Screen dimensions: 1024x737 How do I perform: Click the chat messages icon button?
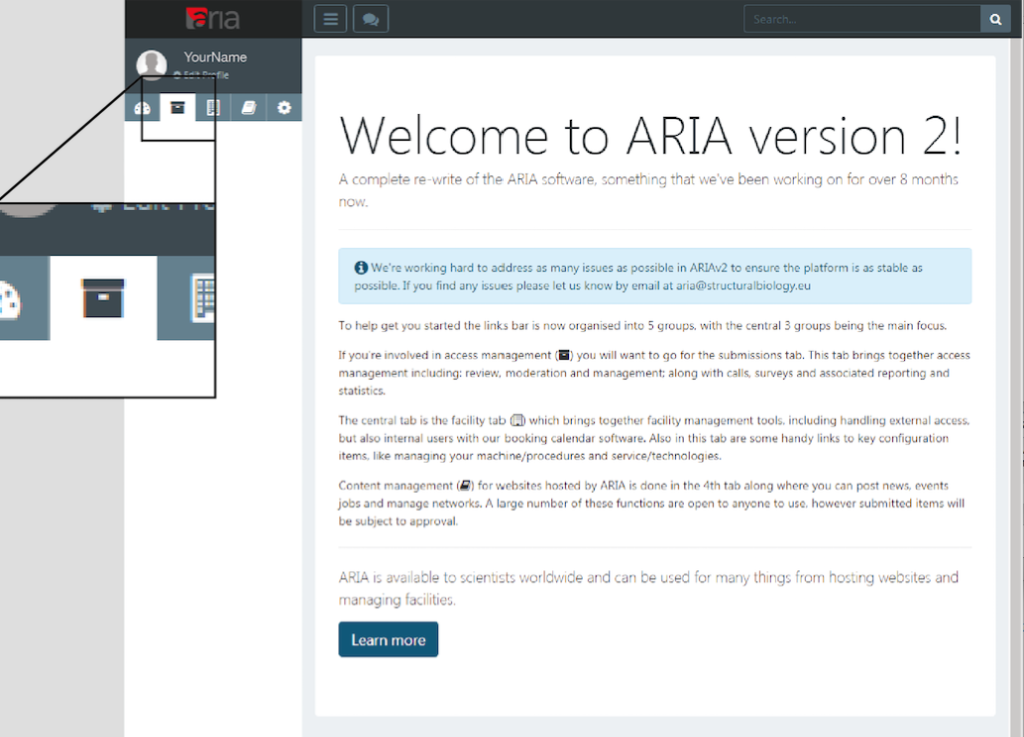point(370,19)
